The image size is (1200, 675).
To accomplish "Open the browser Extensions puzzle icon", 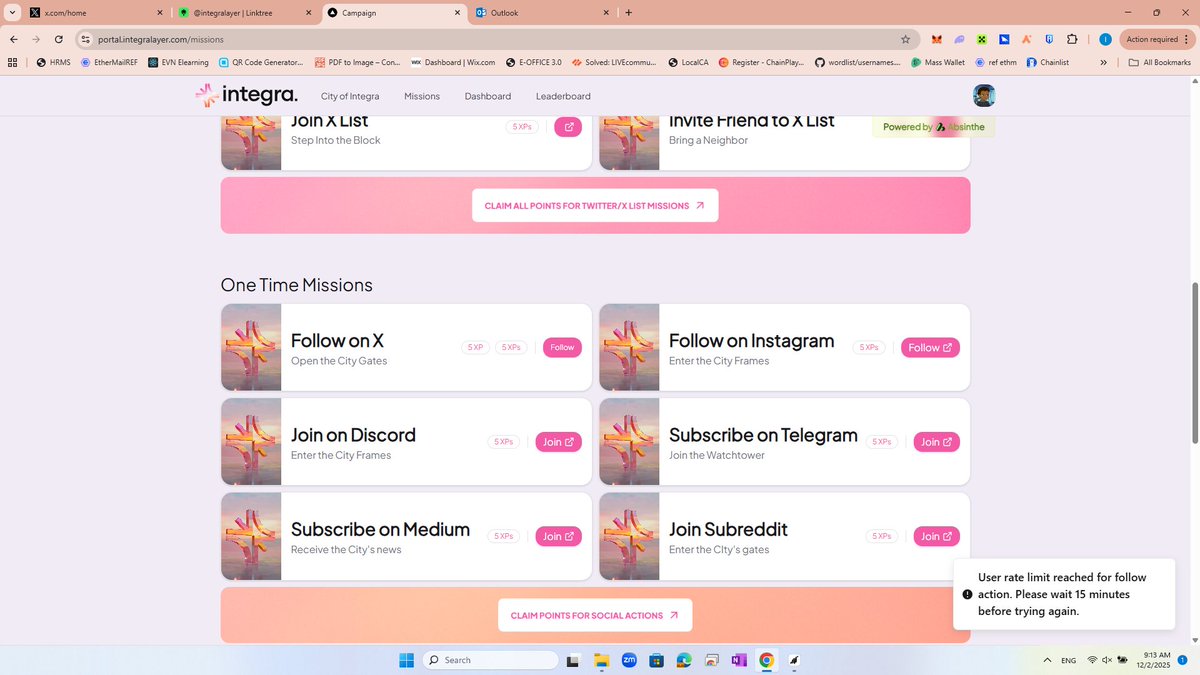I will [1072, 39].
